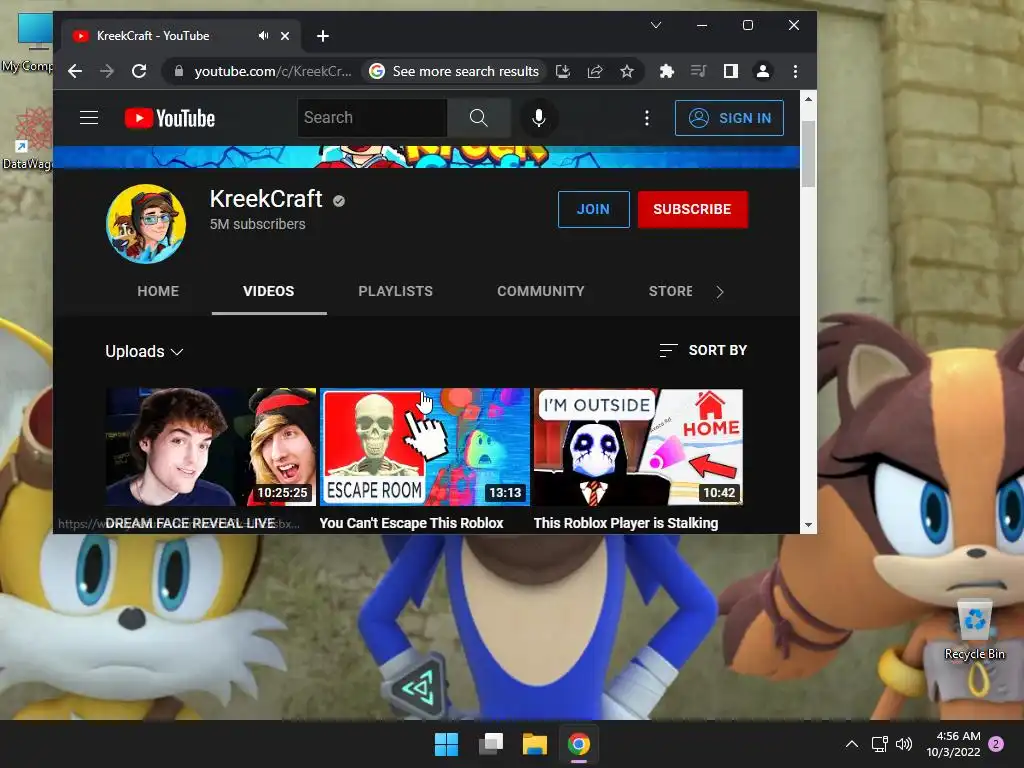Open the Escape Room video thumbnail
The width and height of the screenshot is (1024, 768).
click(424, 447)
